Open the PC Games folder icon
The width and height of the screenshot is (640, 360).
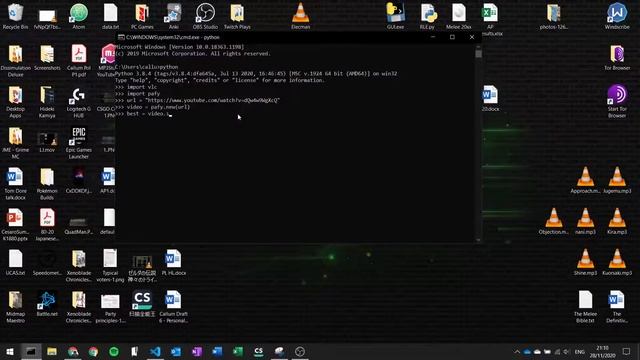(x=142, y=16)
